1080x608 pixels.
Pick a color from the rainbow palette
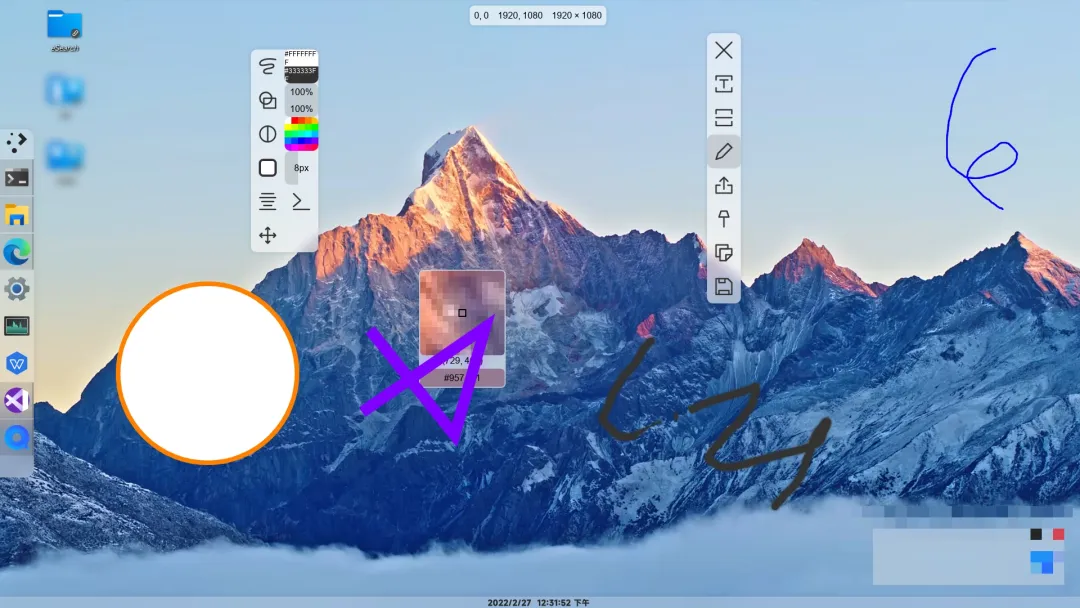[301, 133]
